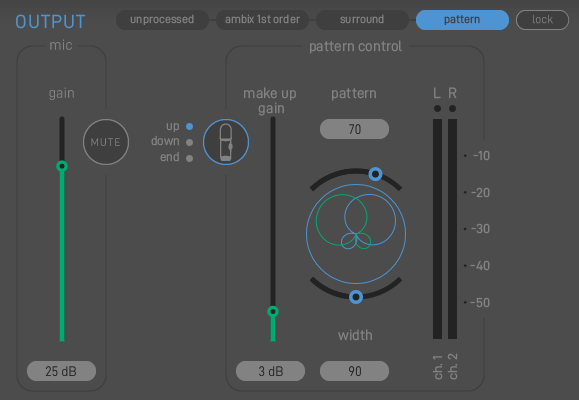Screen dimensions: 579x400
Task: Click the R channel clip indicator dot
Action: tap(452, 109)
